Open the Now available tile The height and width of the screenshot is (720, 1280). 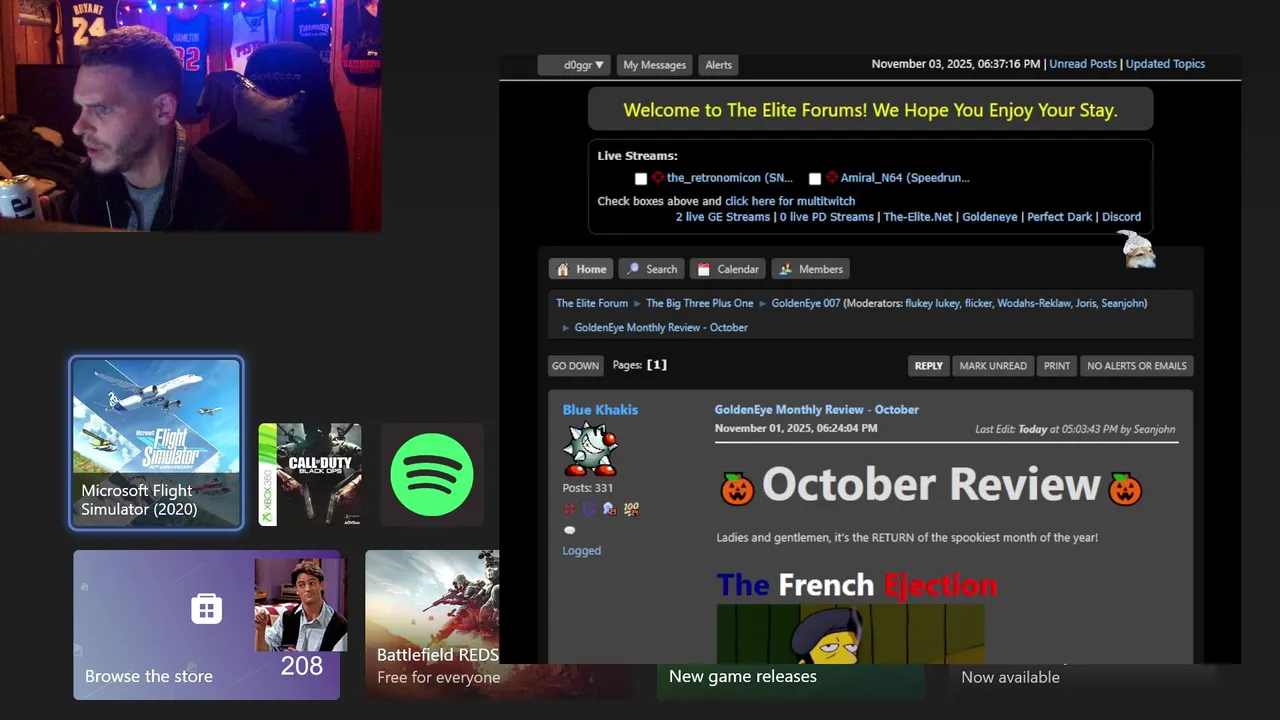tap(1083, 680)
